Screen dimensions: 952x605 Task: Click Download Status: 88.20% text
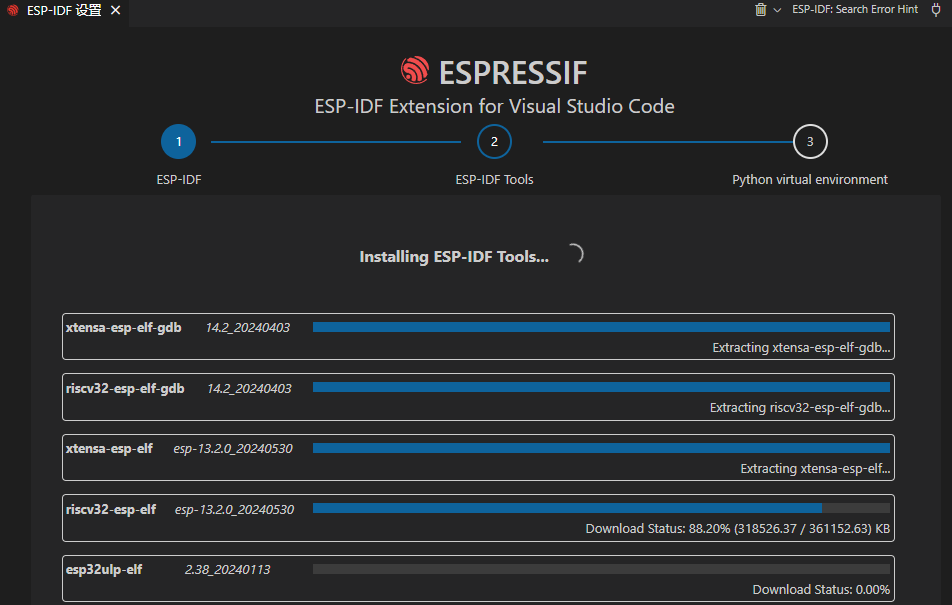[738, 528]
